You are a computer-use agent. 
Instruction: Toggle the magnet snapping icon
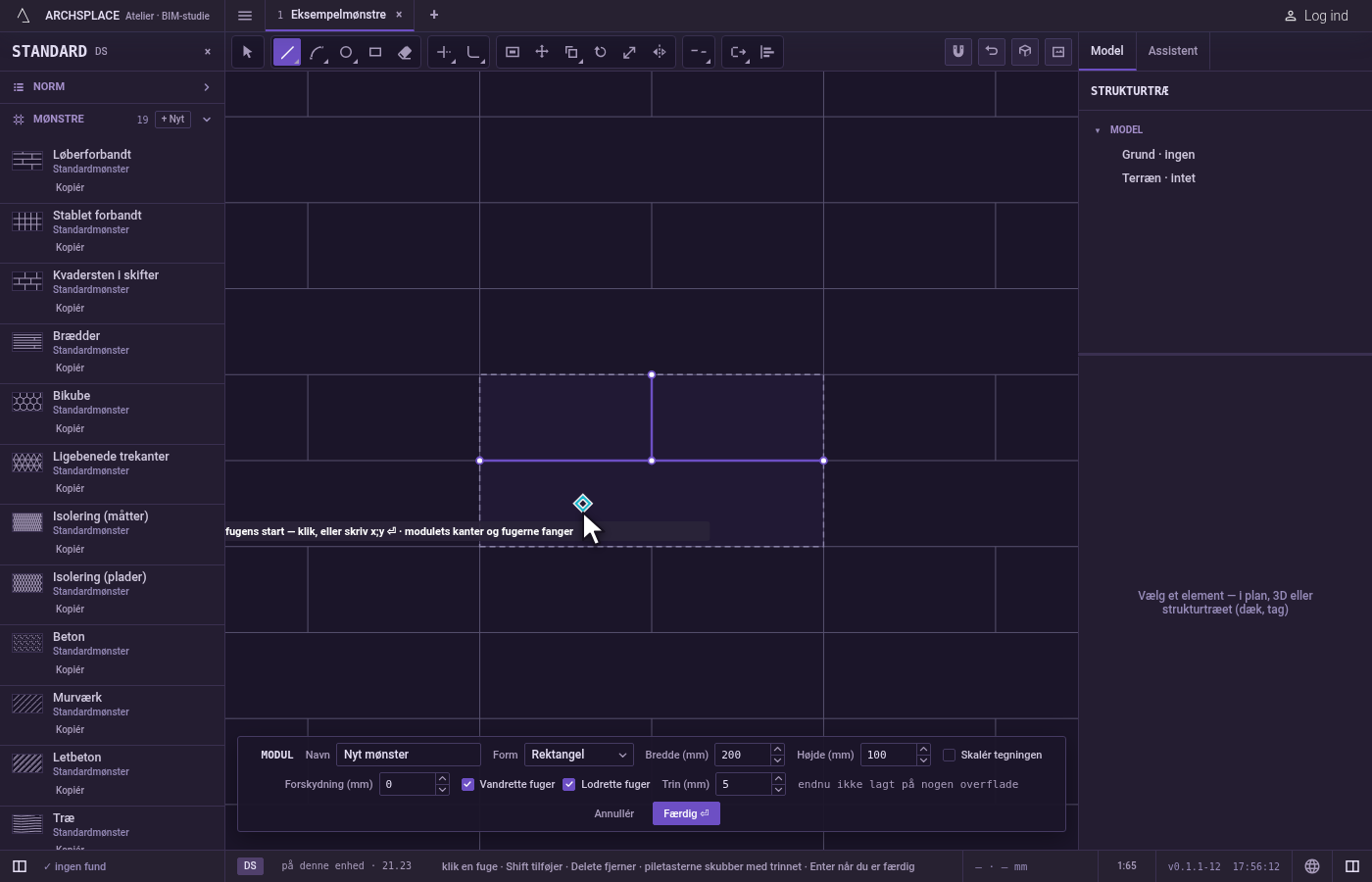point(958,52)
